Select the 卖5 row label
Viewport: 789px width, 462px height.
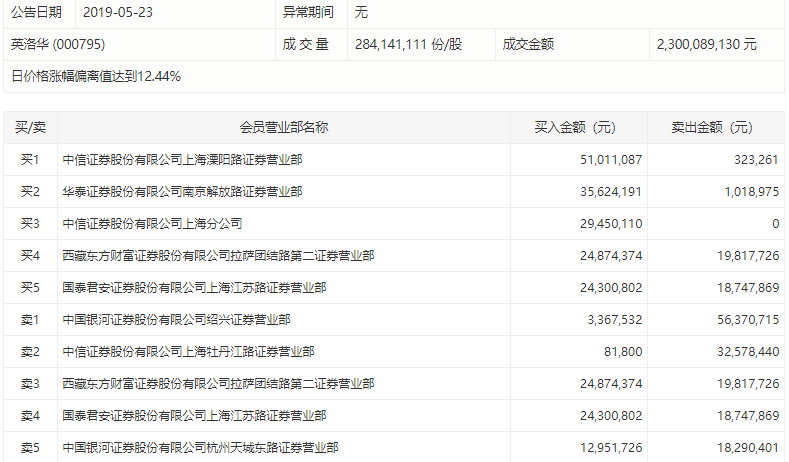[x=30, y=447]
